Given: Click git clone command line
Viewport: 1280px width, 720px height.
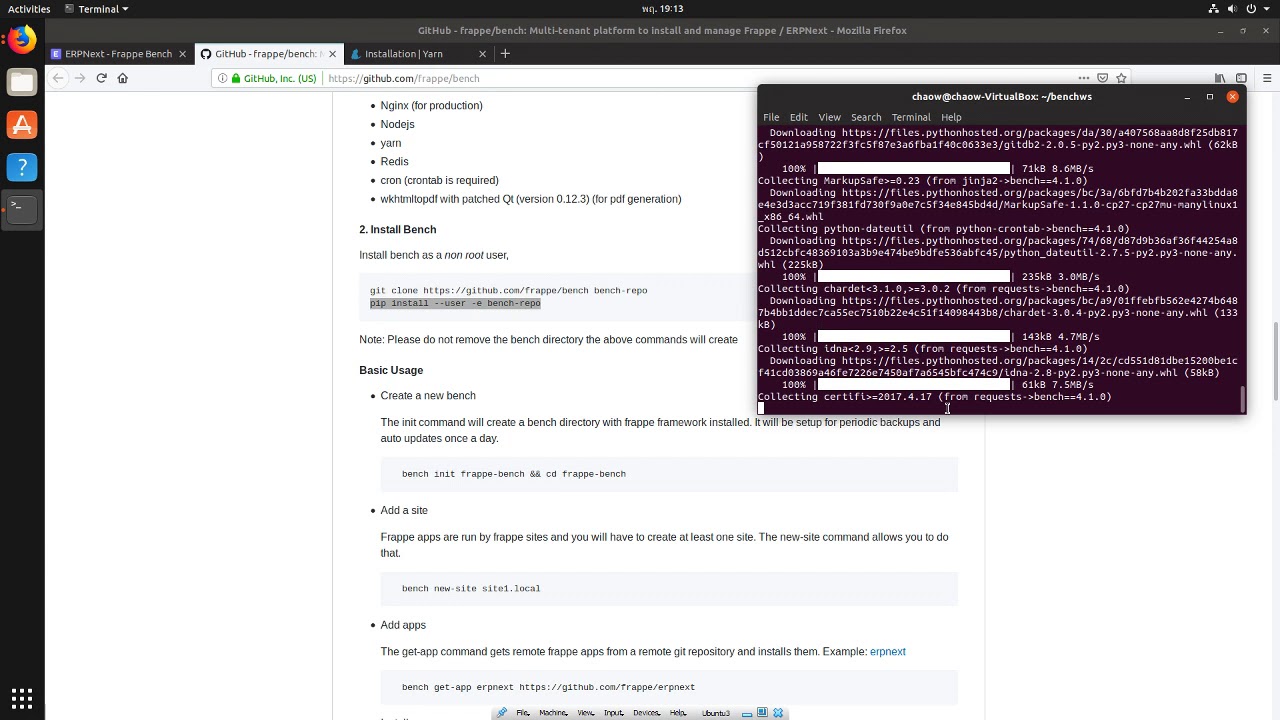Looking at the screenshot, I should point(508,291).
